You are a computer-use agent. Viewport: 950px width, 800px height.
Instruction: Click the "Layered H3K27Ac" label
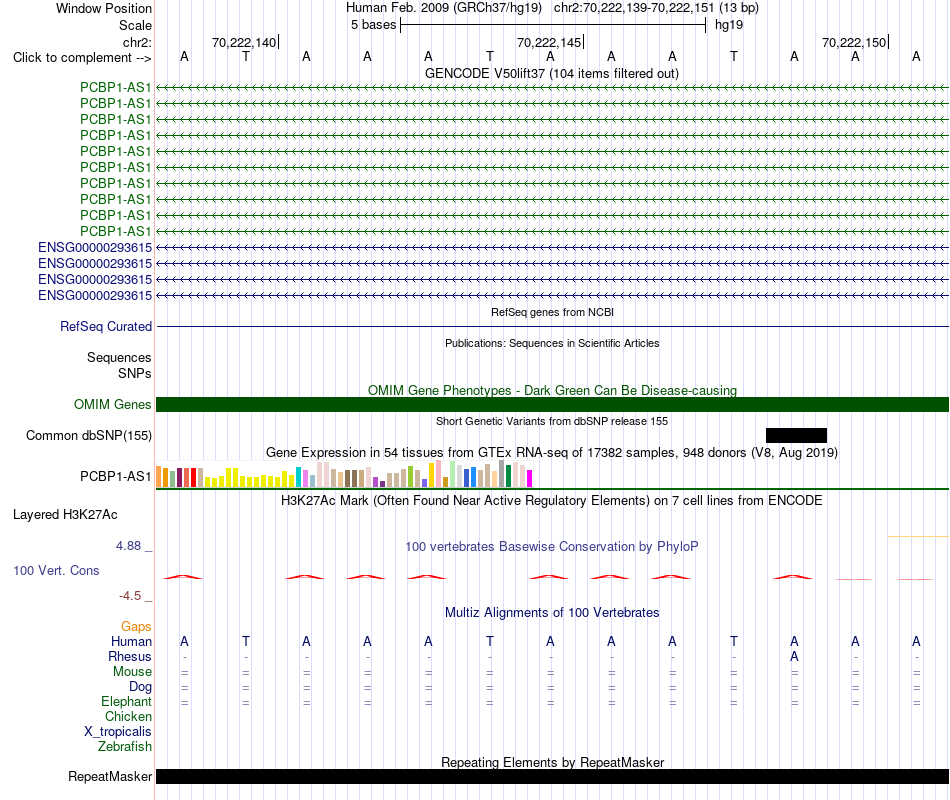tap(65, 515)
